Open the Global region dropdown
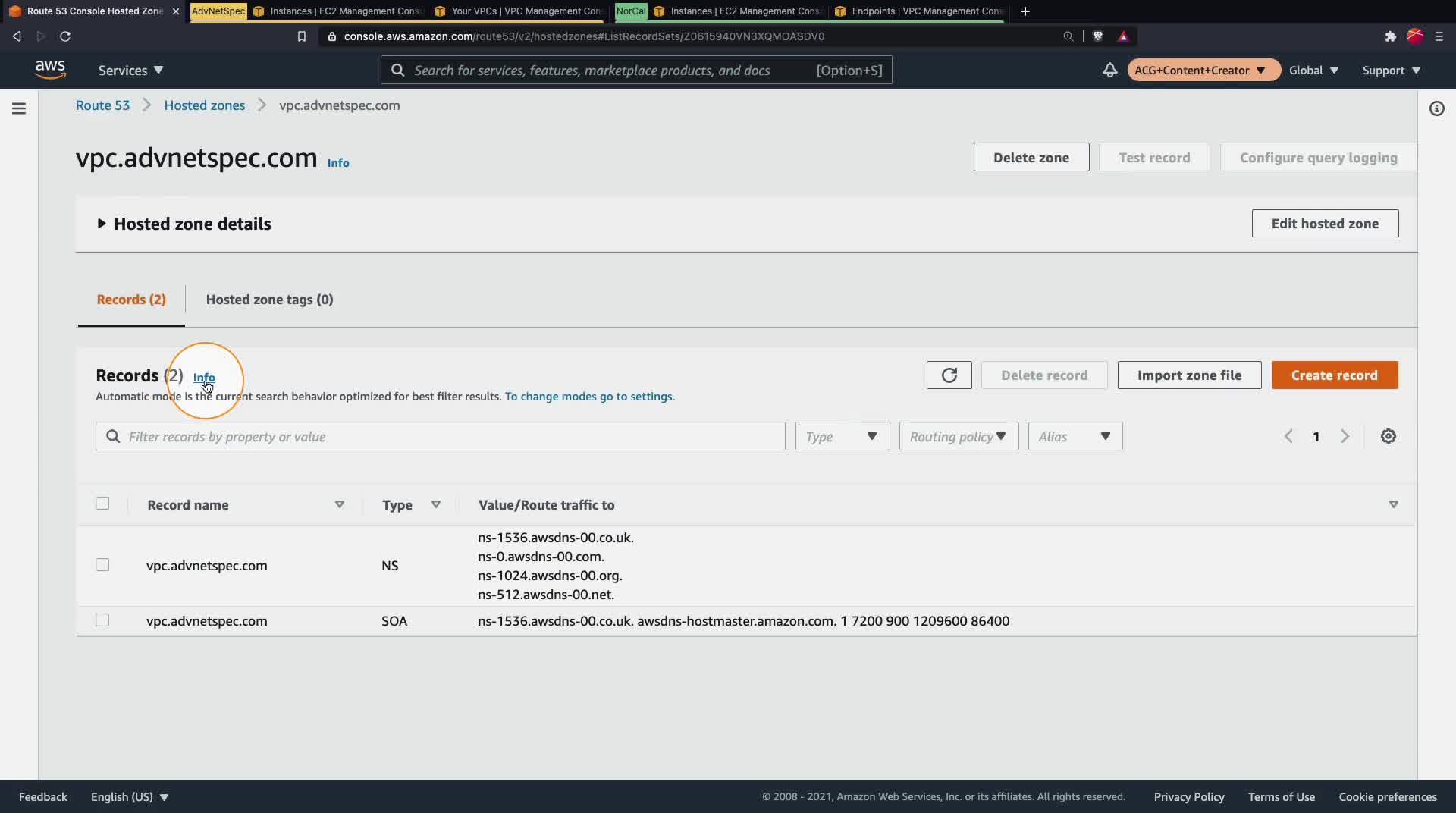The image size is (1456, 813). [1313, 70]
